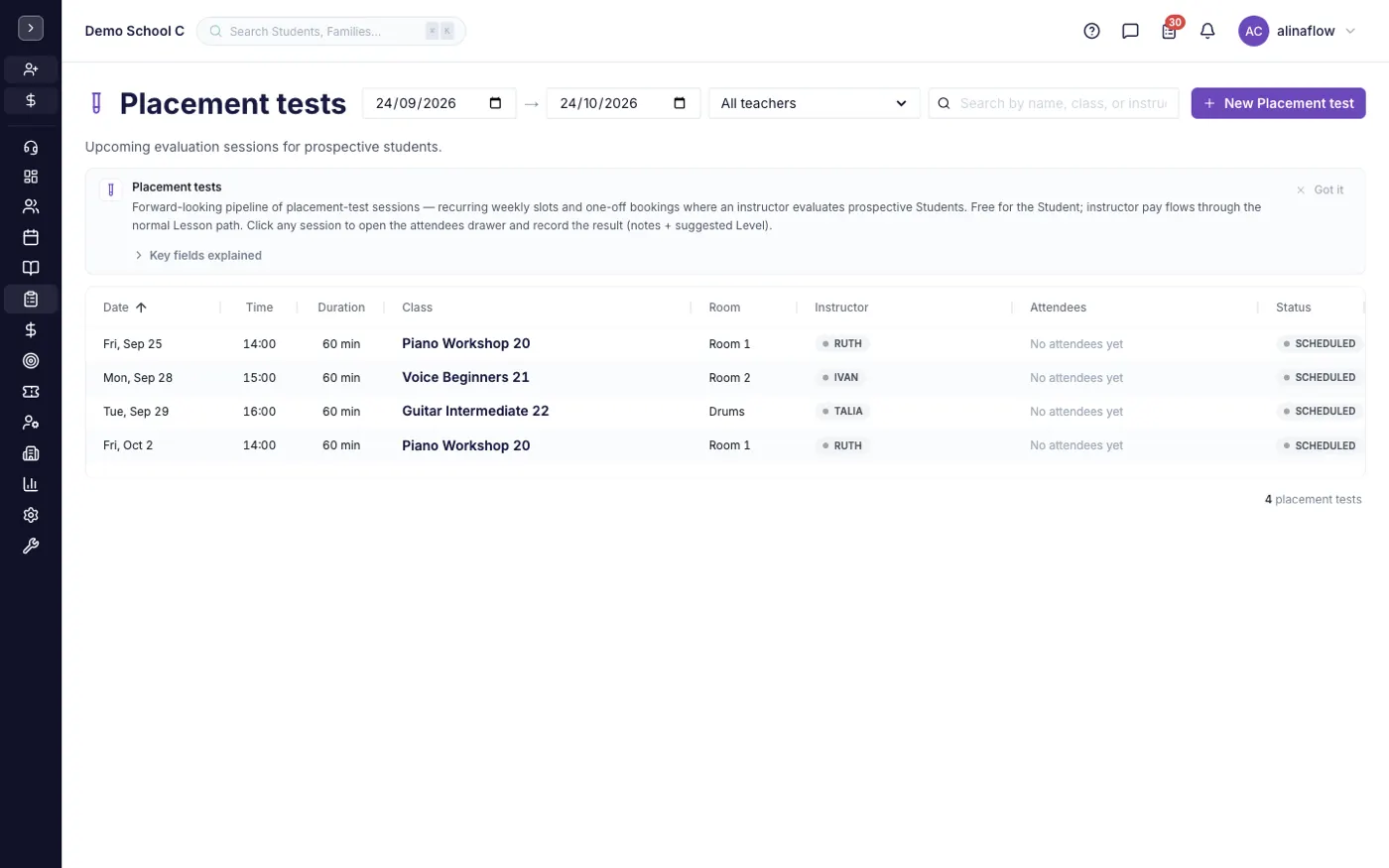Screen dimensions: 1389x868
Task: Open the help question mark icon
Action: point(1091,31)
